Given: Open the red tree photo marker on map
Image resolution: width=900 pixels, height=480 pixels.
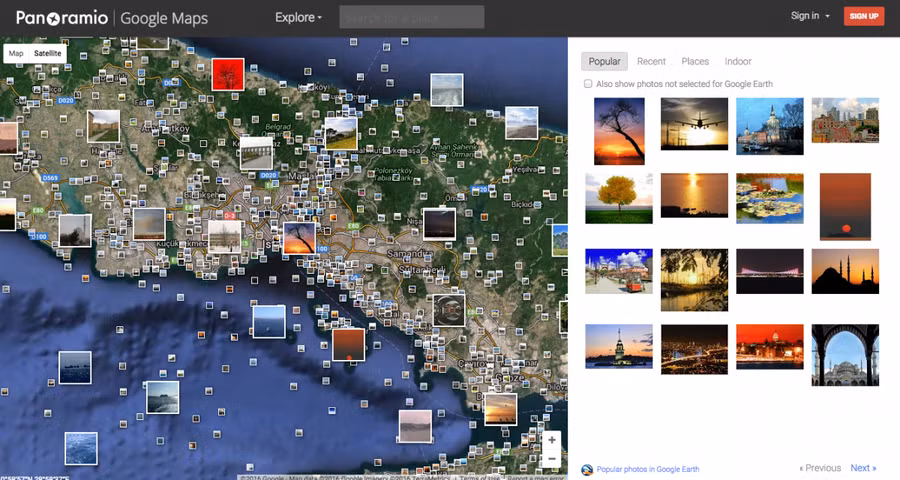Looking at the screenshot, I should 227,74.
